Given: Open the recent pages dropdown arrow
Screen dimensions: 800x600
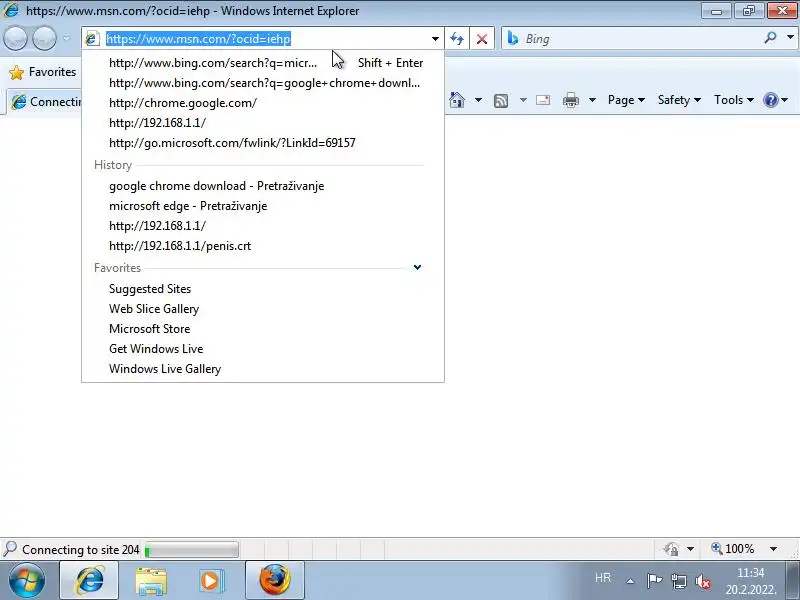Looking at the screenshot, I should (x=67, y=38).
